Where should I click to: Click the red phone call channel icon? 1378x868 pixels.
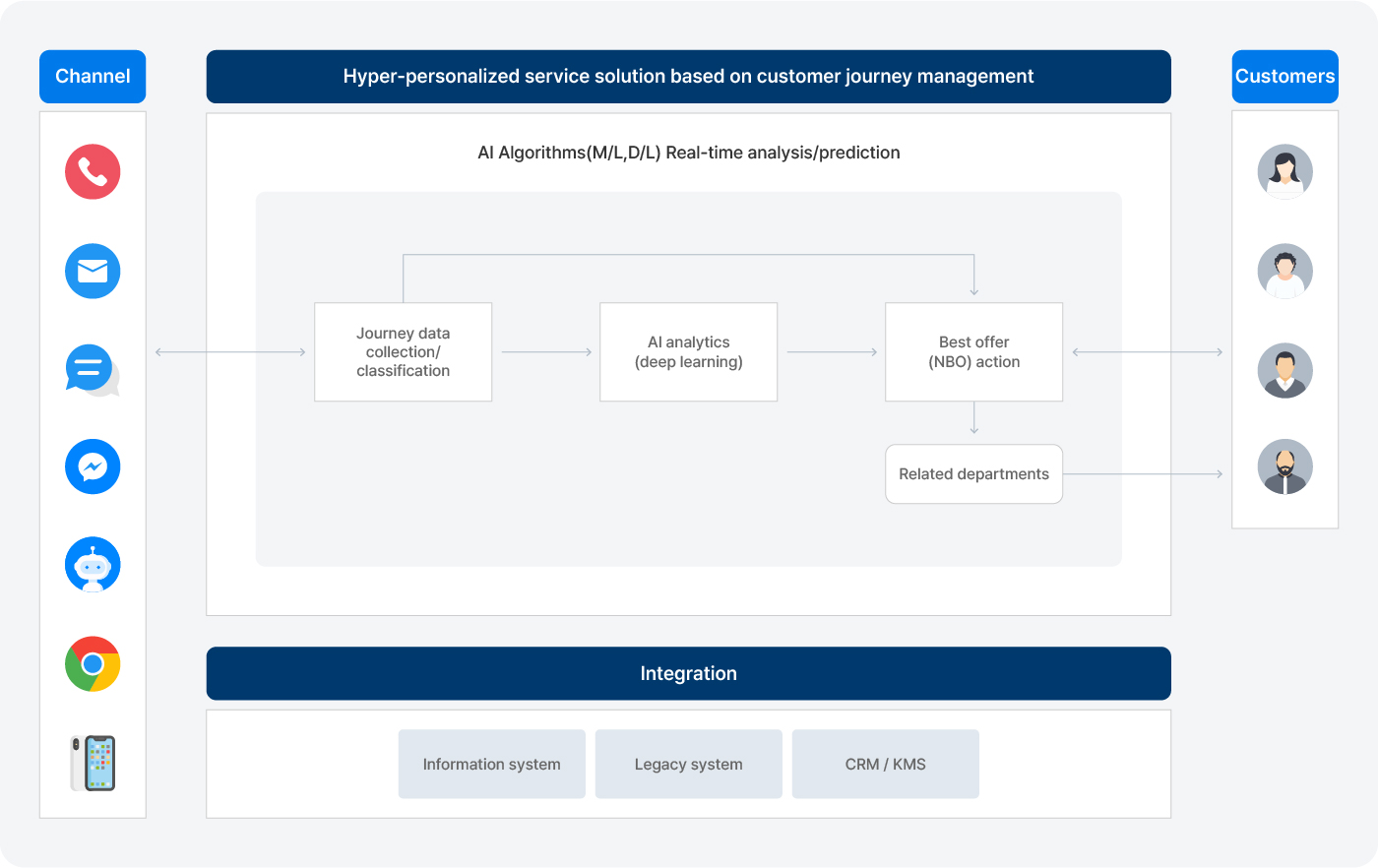click(93, 172)
